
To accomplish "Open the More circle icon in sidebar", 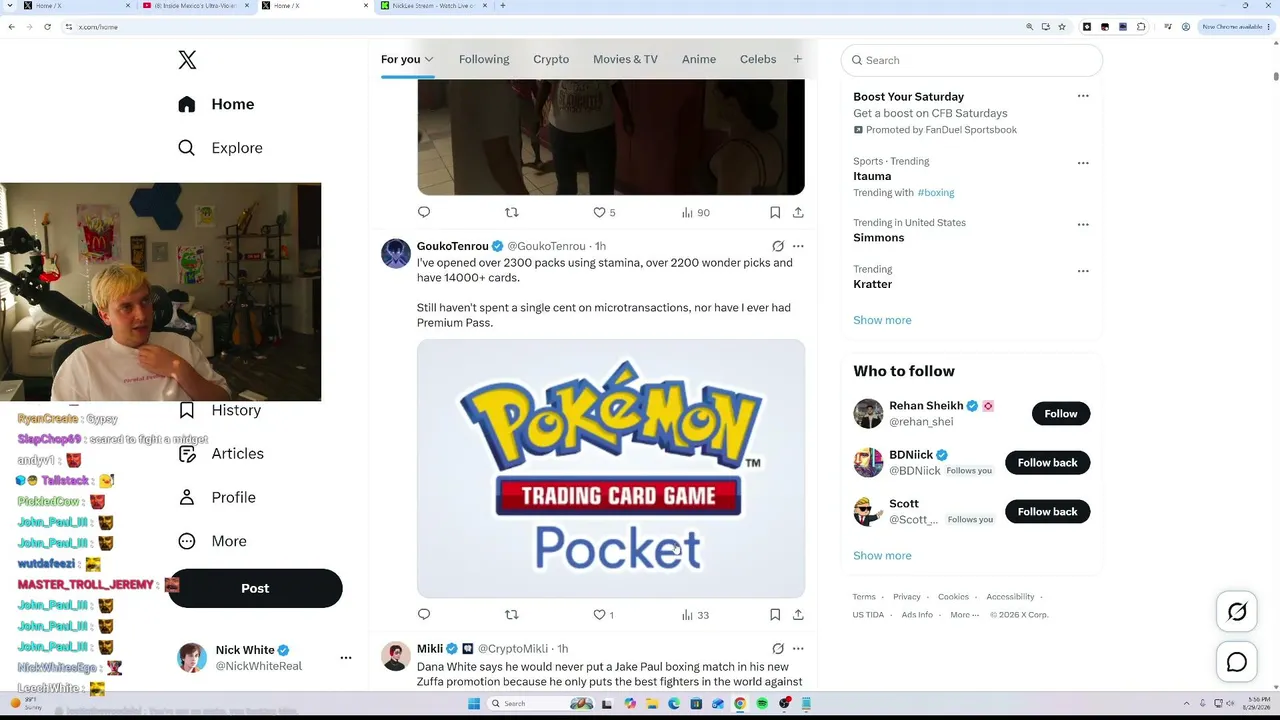I will click(187, 541).
